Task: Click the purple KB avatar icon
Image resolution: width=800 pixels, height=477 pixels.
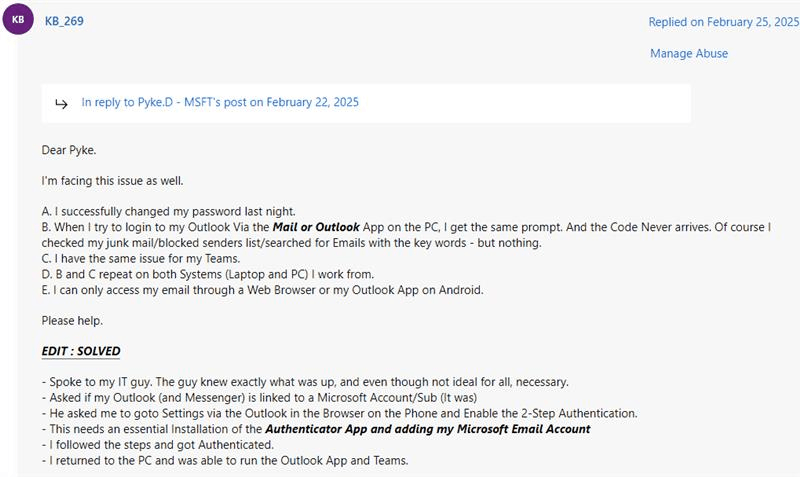Action: 18,19
